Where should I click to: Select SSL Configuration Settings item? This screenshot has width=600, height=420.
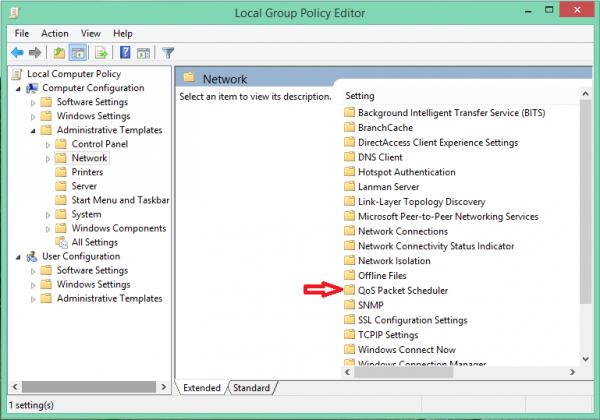pos(412,320)
